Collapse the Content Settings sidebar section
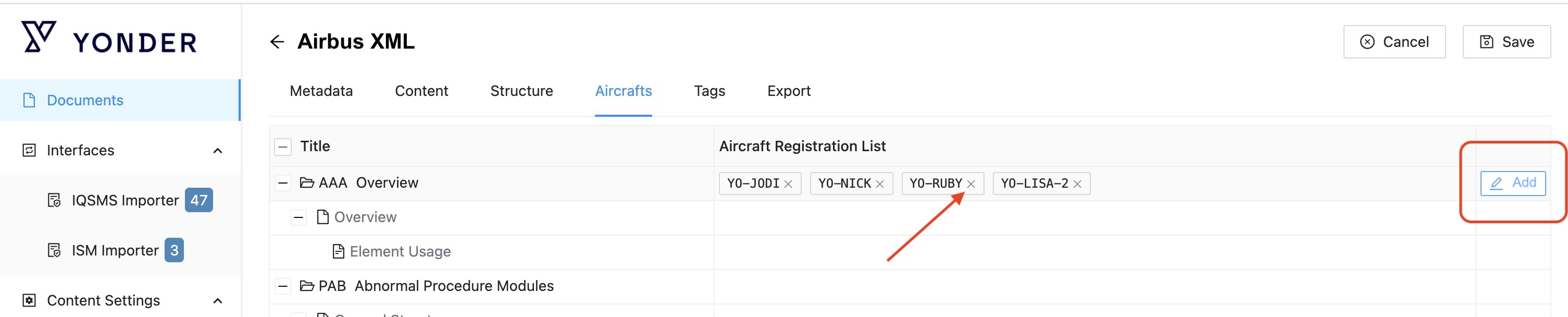Screen dimensions: 1568x317 coord(217,300)
